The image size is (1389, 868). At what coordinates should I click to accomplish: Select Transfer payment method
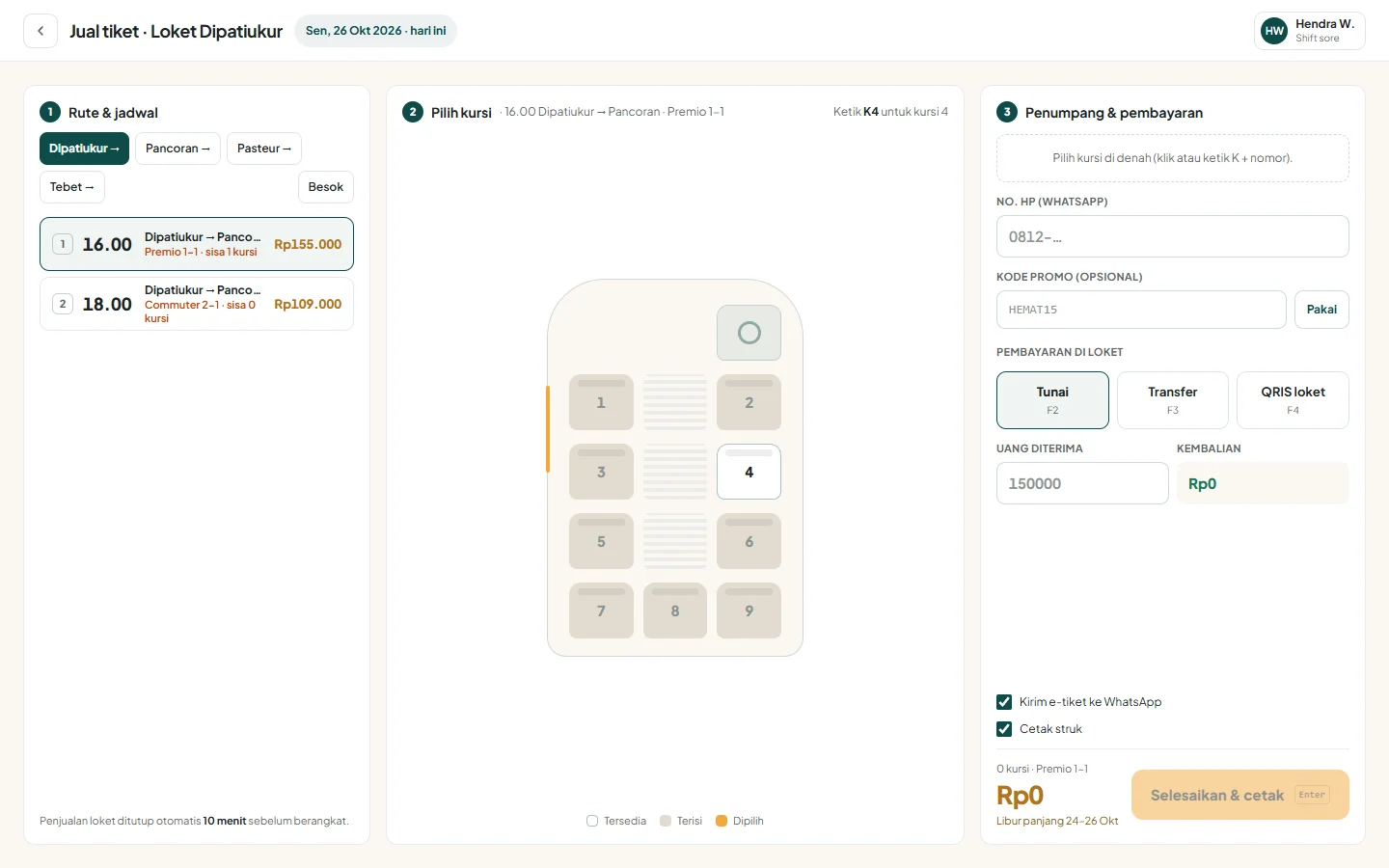(x=1173, y=400)
